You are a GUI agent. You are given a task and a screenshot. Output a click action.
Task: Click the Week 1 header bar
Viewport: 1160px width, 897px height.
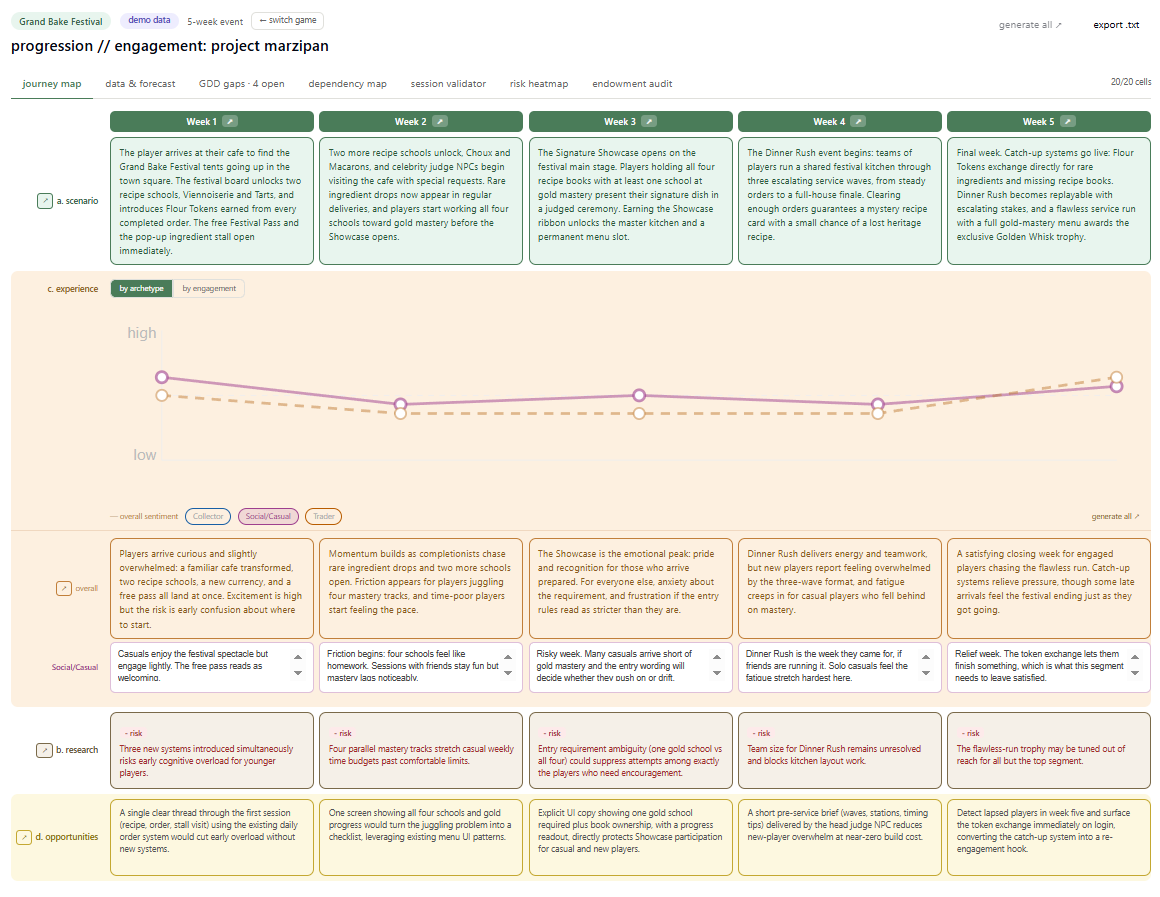click(x=212, y=121)
